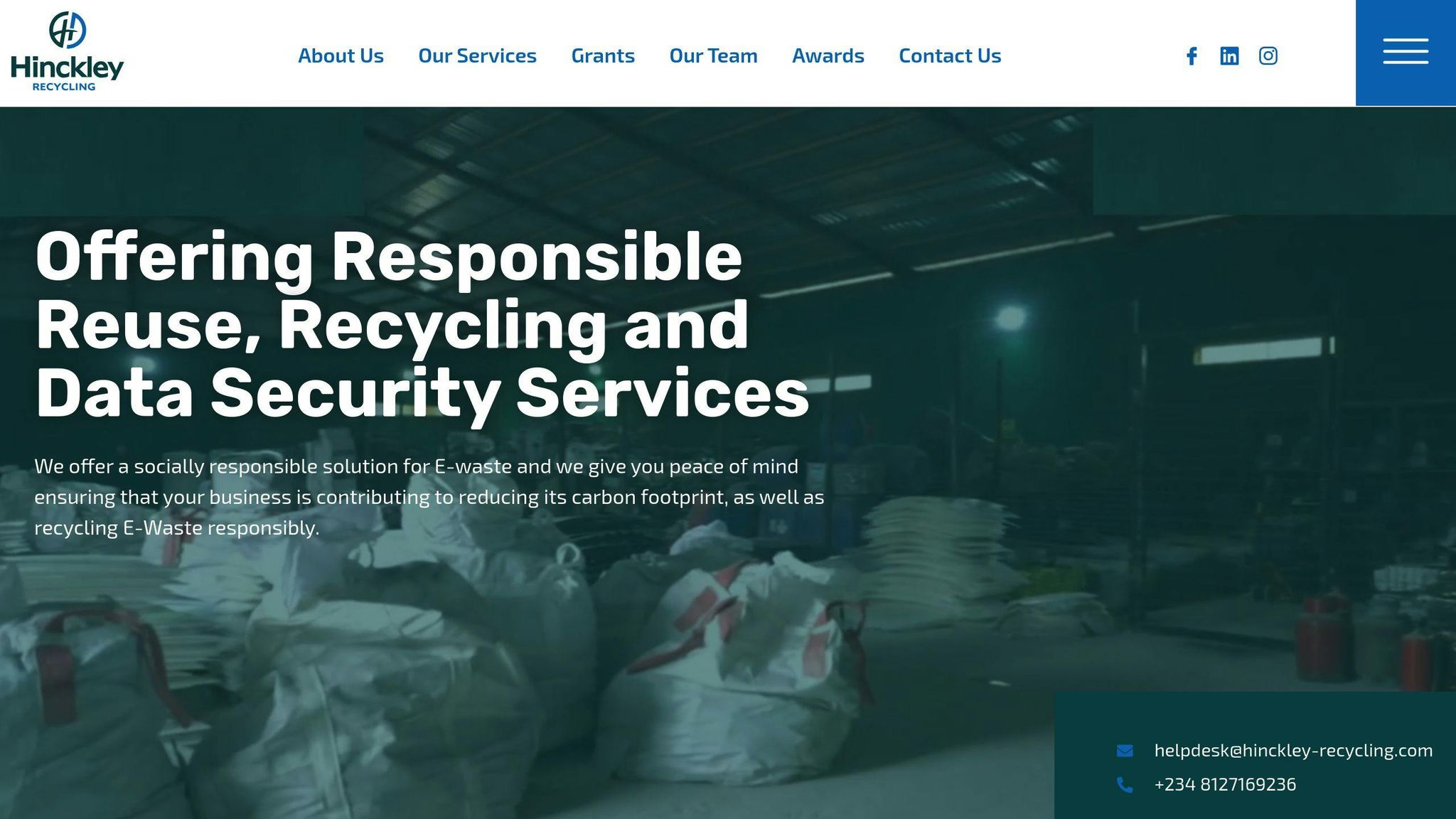Go to About Us page
This screenshot has width=1456, height=819.
(341, 55)
